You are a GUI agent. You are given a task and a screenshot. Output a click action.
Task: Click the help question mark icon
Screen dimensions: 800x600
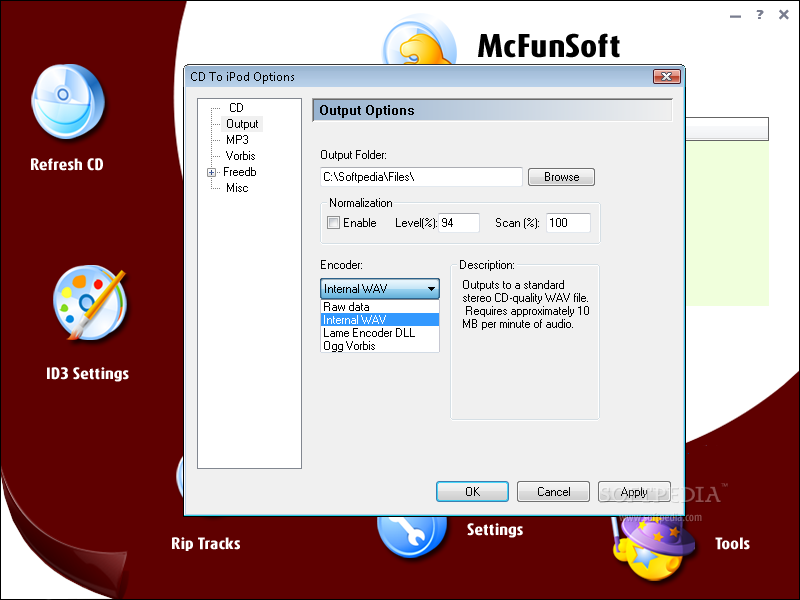[x=760, y=14]
